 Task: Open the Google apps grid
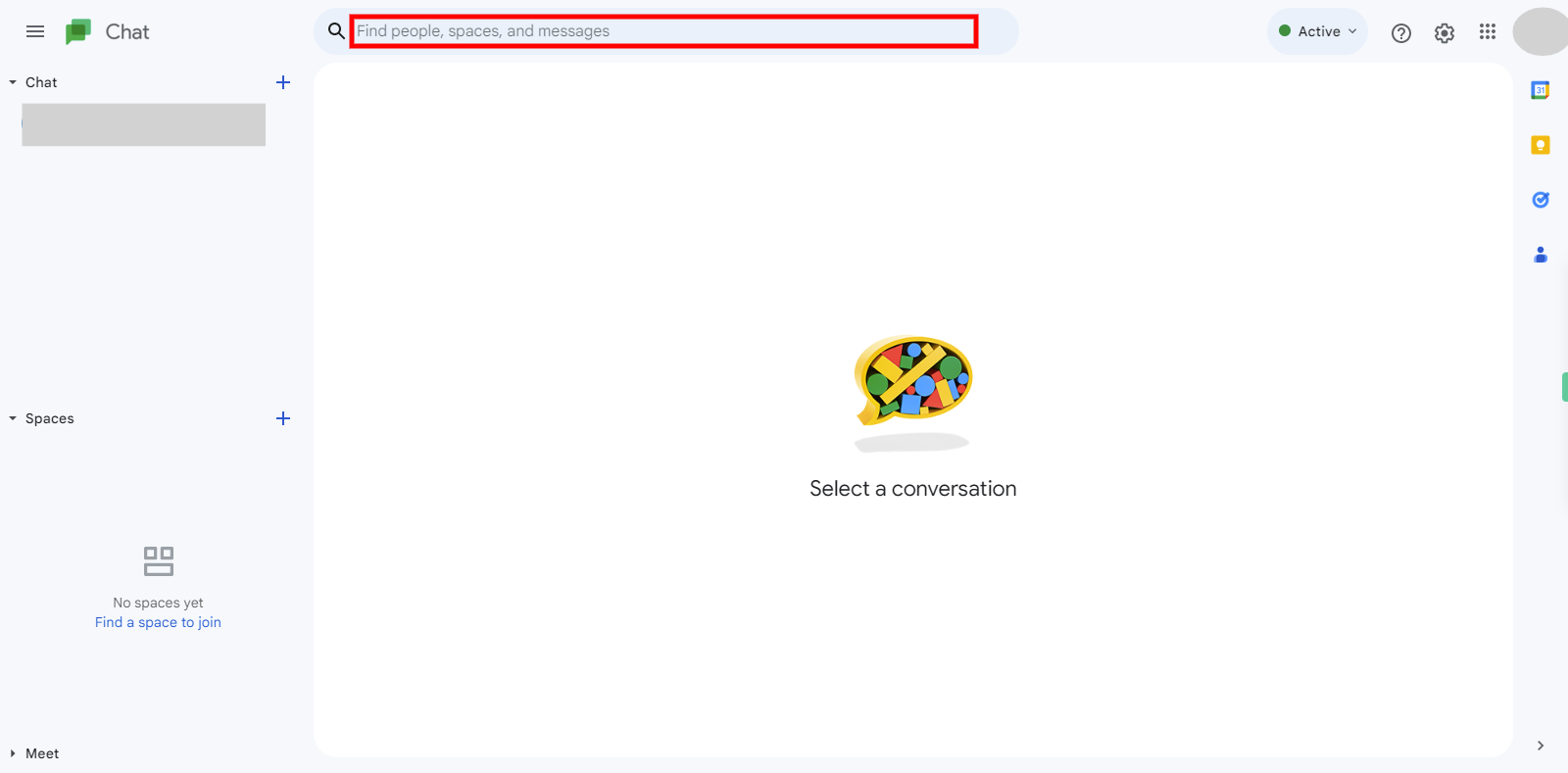click(1488, 31)
